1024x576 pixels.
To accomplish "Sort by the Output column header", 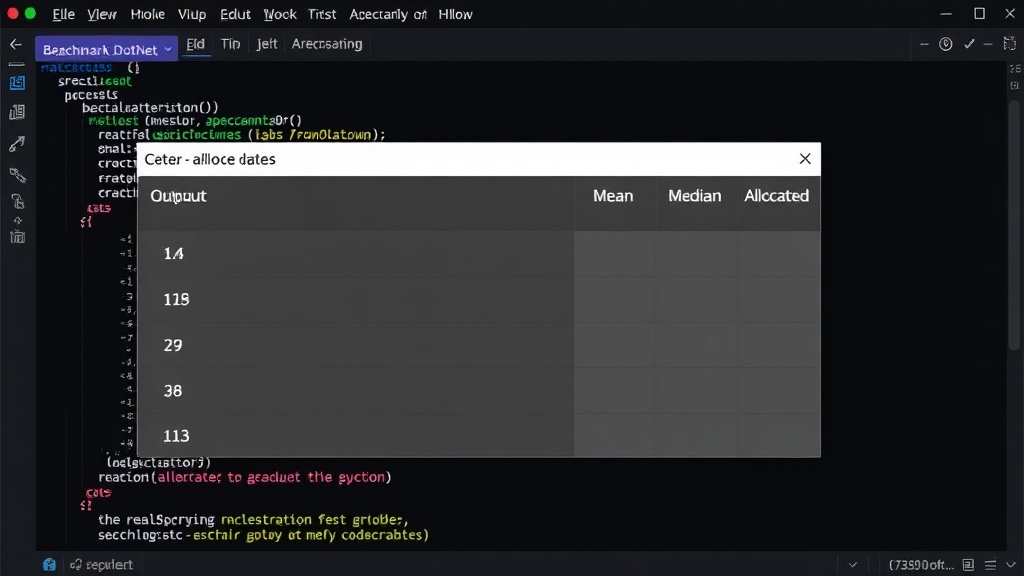I will (x=178, y=196).
